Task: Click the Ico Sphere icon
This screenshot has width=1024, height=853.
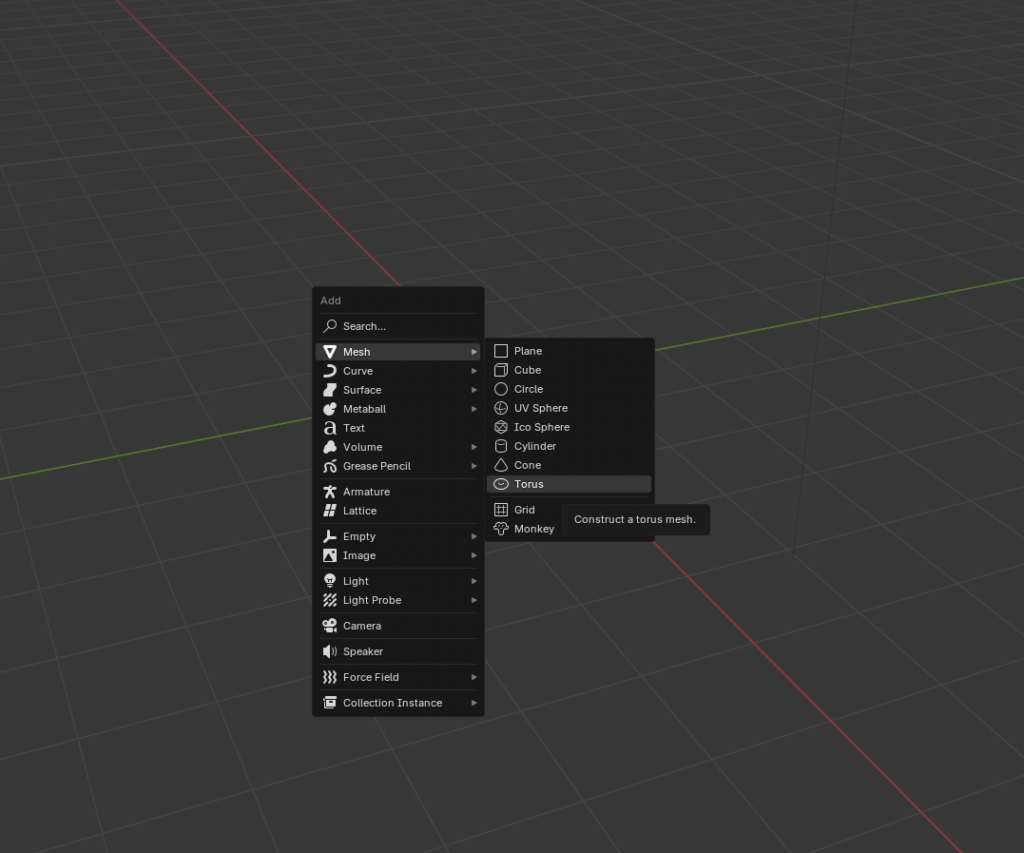Action: pyautogui.click(x=501, y=427)
